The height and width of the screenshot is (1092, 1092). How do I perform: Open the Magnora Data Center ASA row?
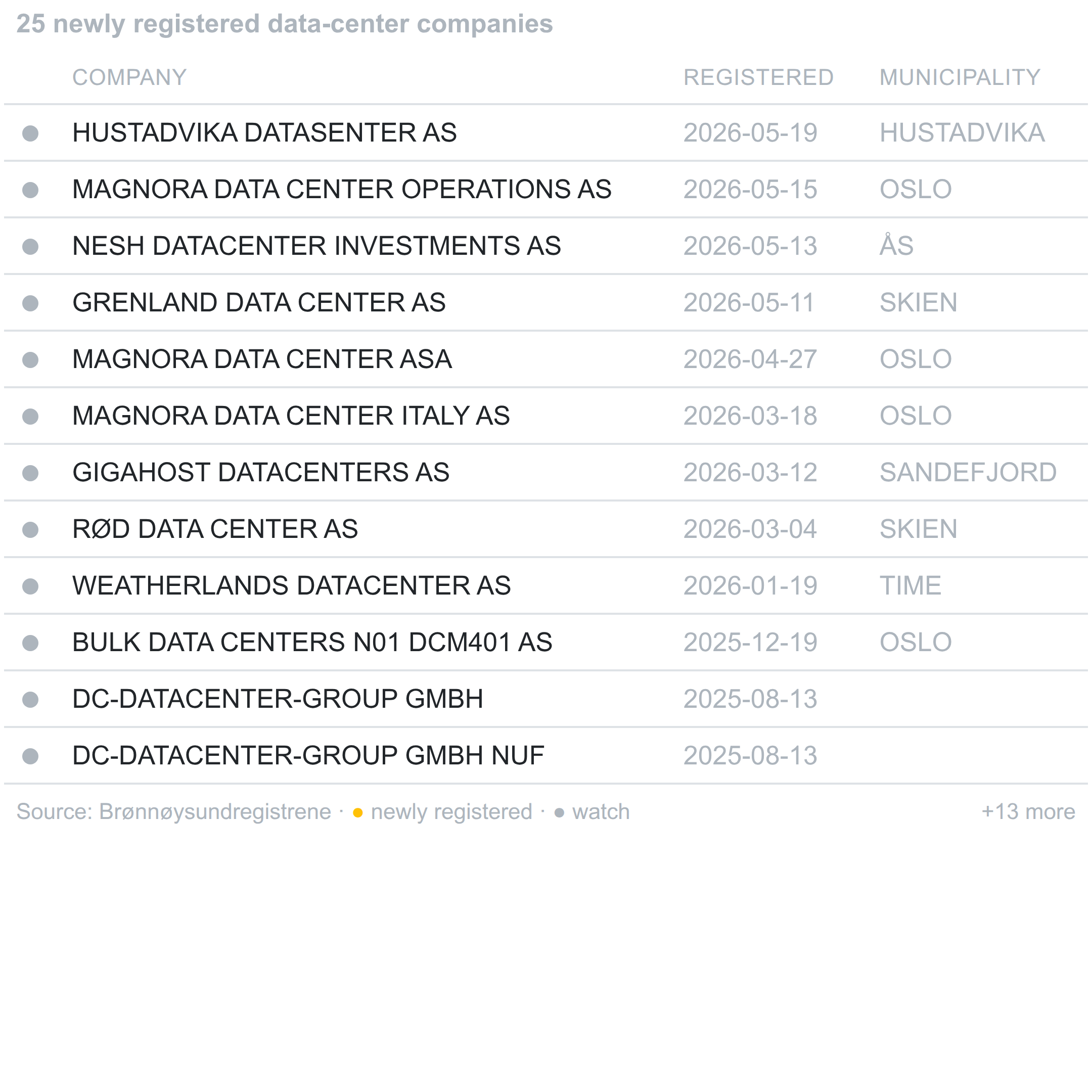click(545, 359)
